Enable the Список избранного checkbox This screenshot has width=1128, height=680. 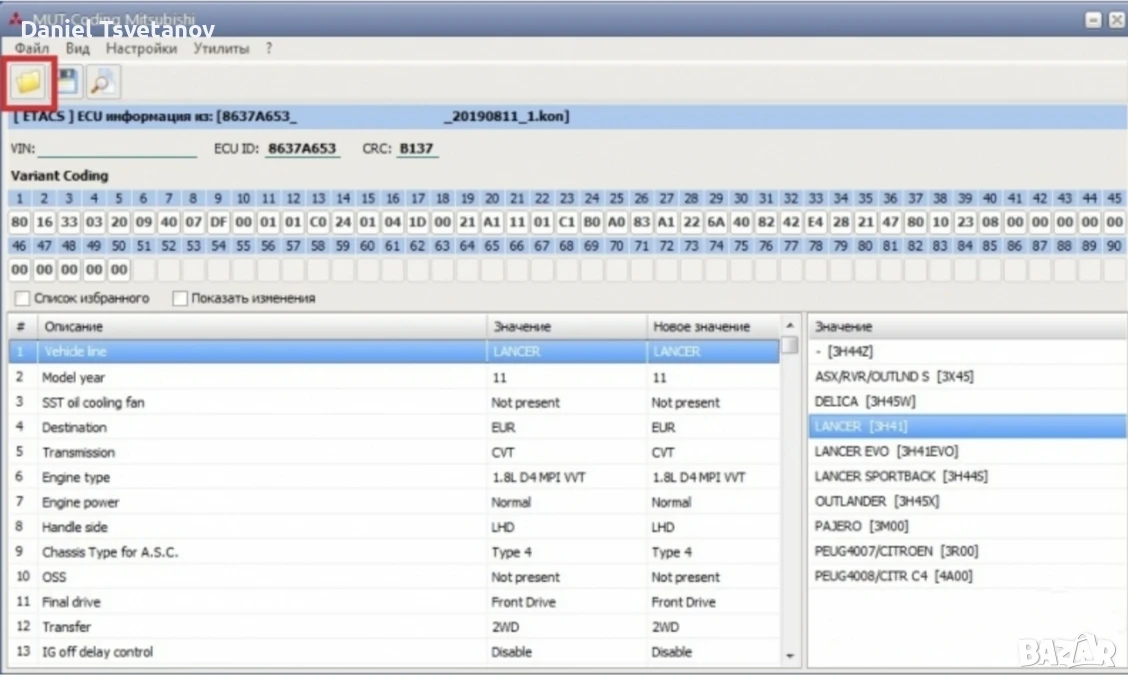coord(22,298)
